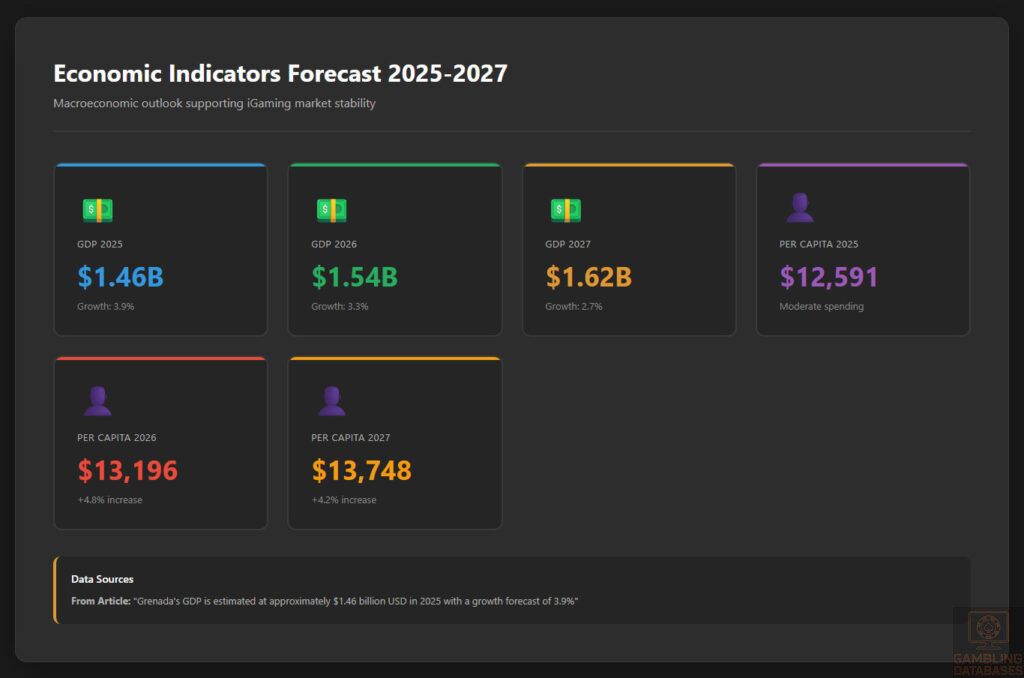Click the monitor icon in the watermark logo

click(988, 627)
